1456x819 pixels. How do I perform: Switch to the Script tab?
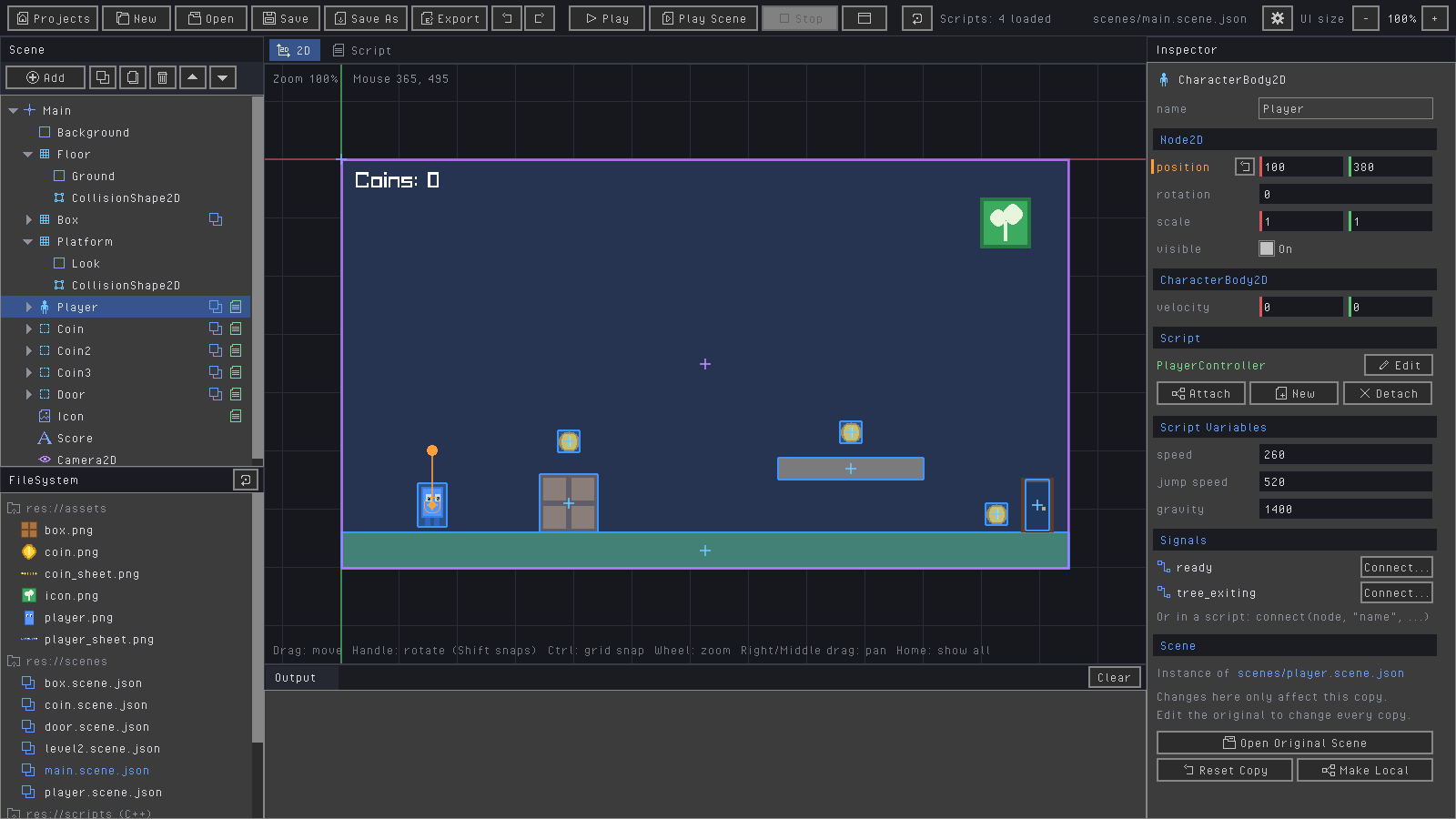[362, 50]
